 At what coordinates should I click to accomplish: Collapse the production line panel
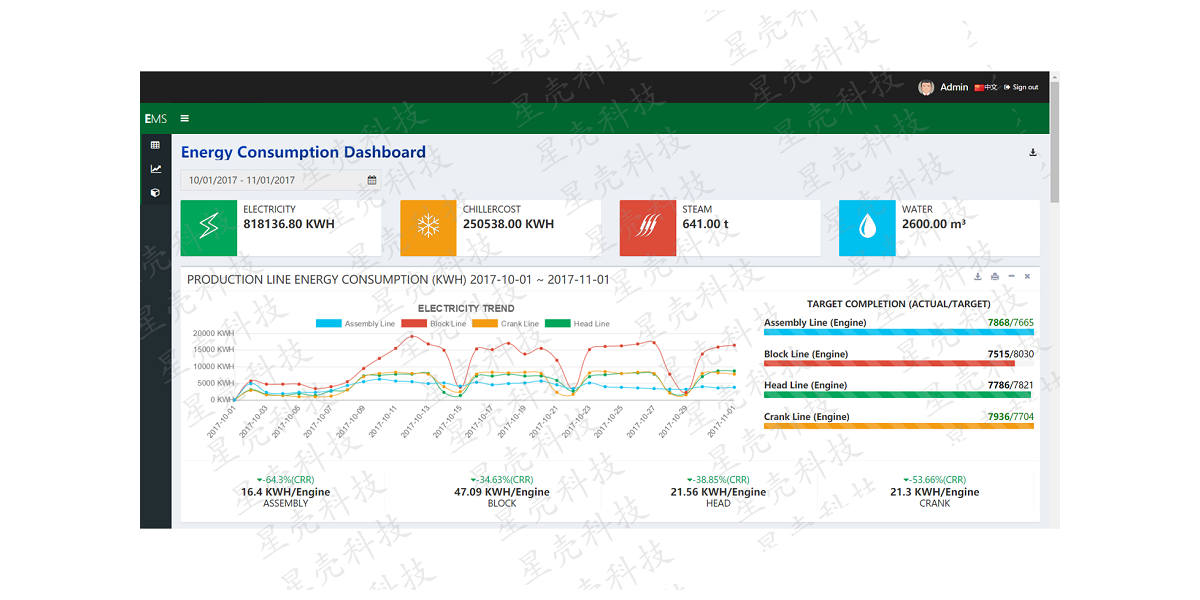(1011, 276)
